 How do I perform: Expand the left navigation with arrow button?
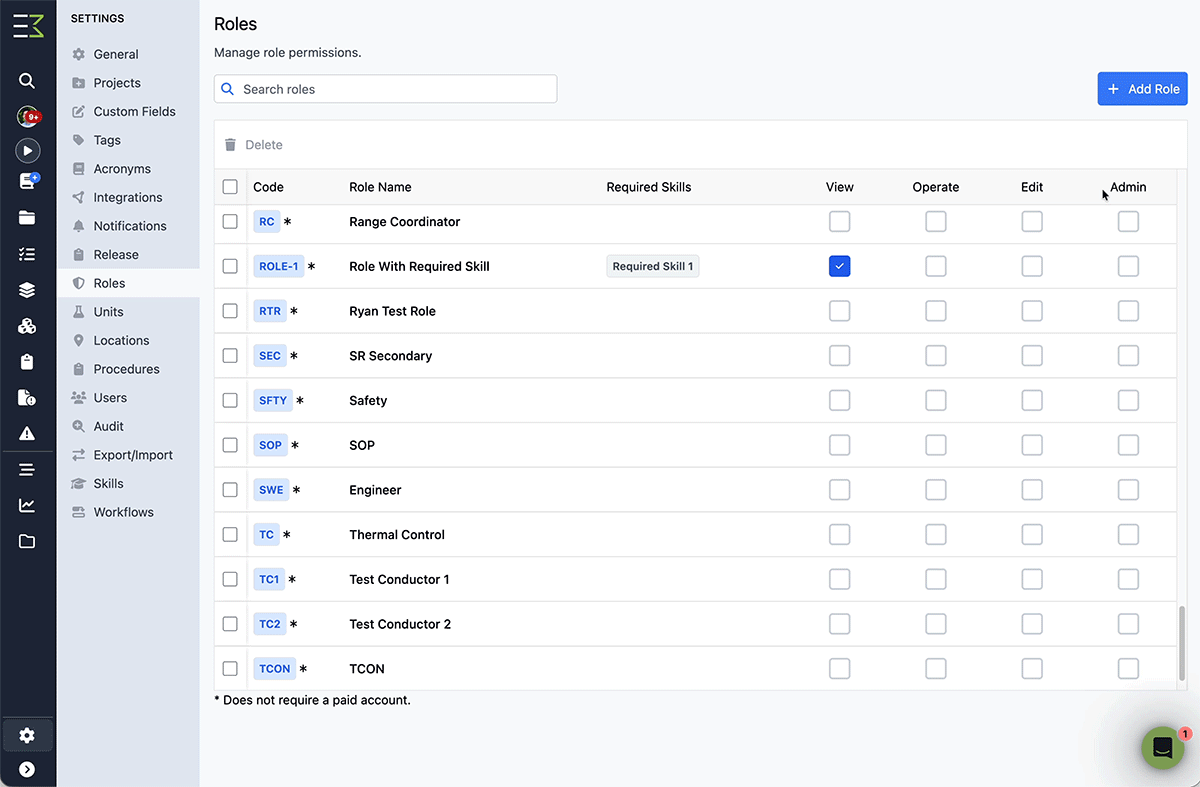pyautogui.click(x=27, y=769)
